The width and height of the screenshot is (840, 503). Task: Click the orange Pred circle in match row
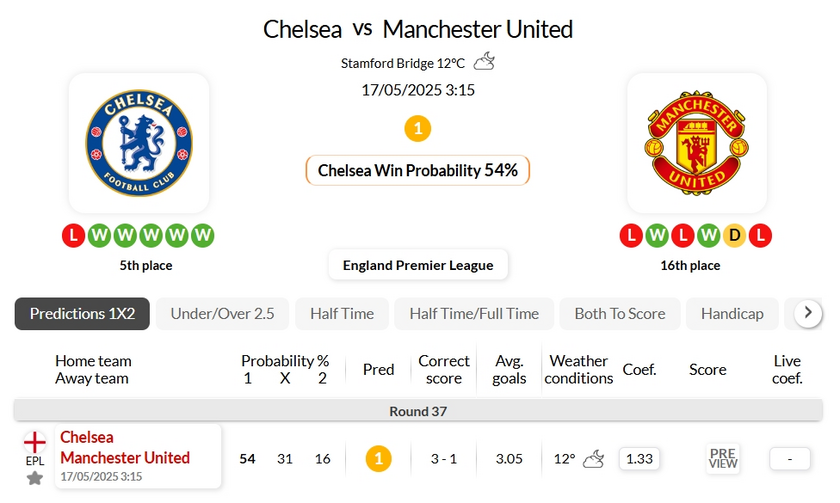378,459
